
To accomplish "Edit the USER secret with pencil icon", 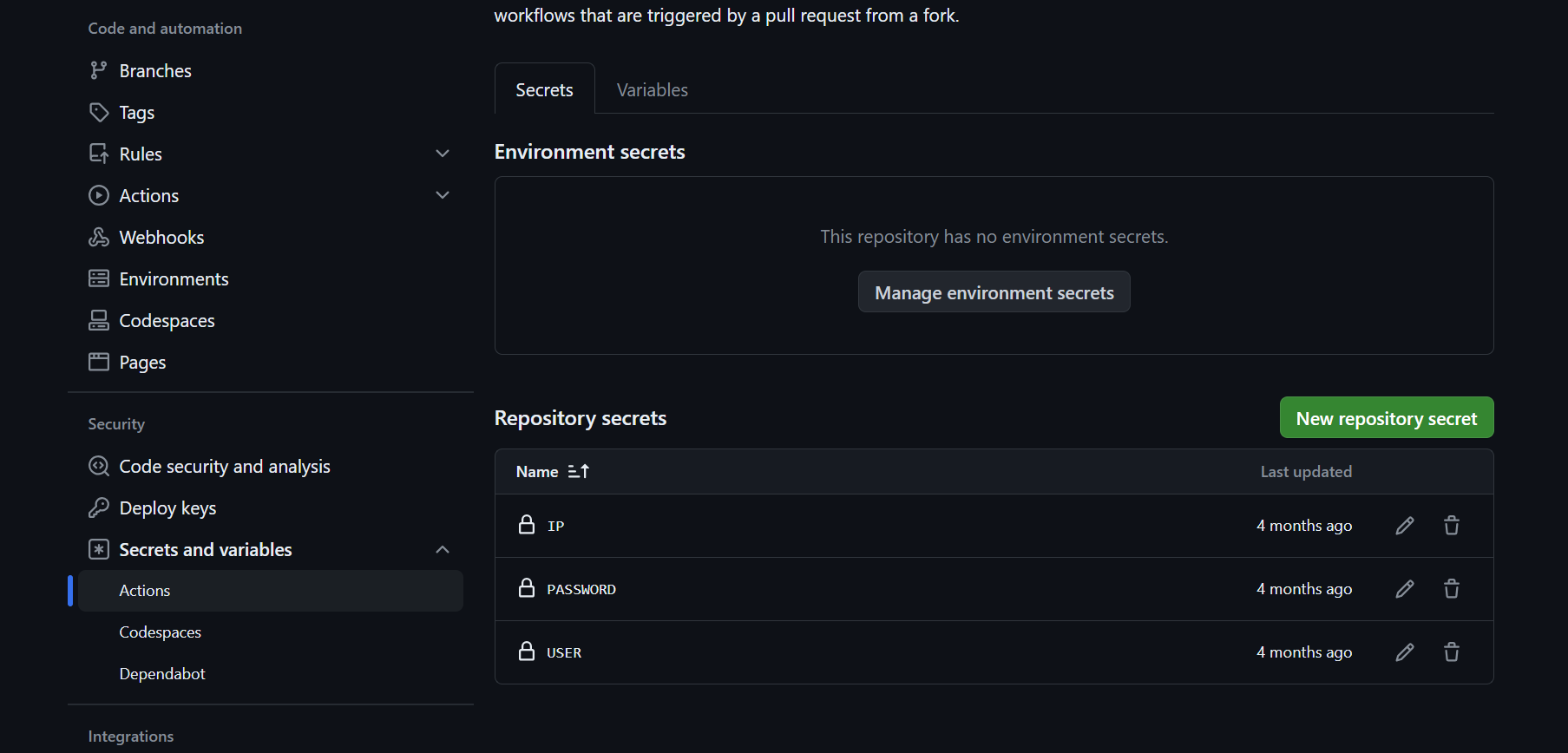I will 1404,652.
